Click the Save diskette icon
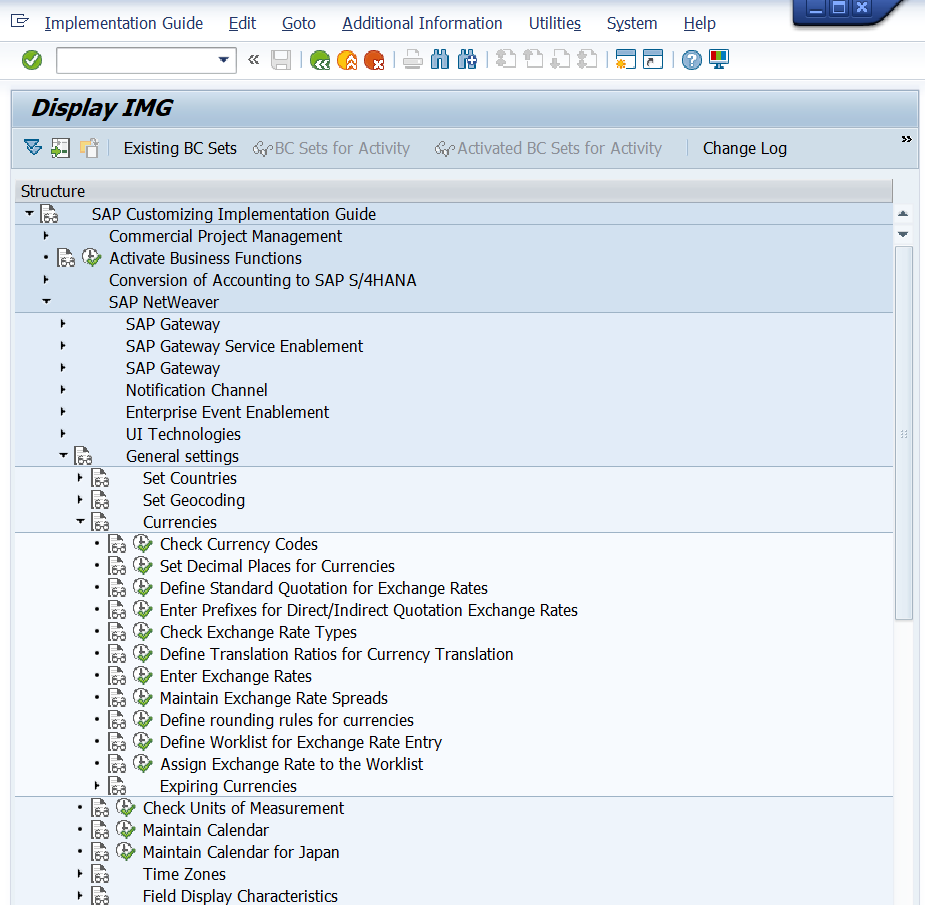 (281, 60)
